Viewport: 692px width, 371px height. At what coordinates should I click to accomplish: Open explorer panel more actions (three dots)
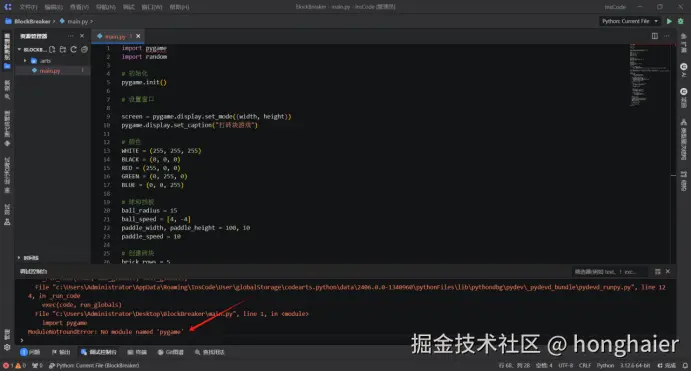[x=71, y=36]
